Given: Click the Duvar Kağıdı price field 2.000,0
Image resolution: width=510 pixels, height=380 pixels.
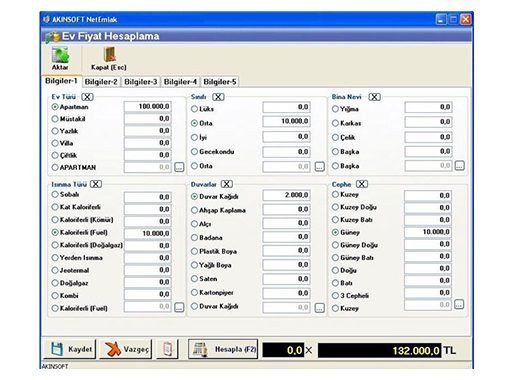Looking at the screenshot, I should [287, 195].
